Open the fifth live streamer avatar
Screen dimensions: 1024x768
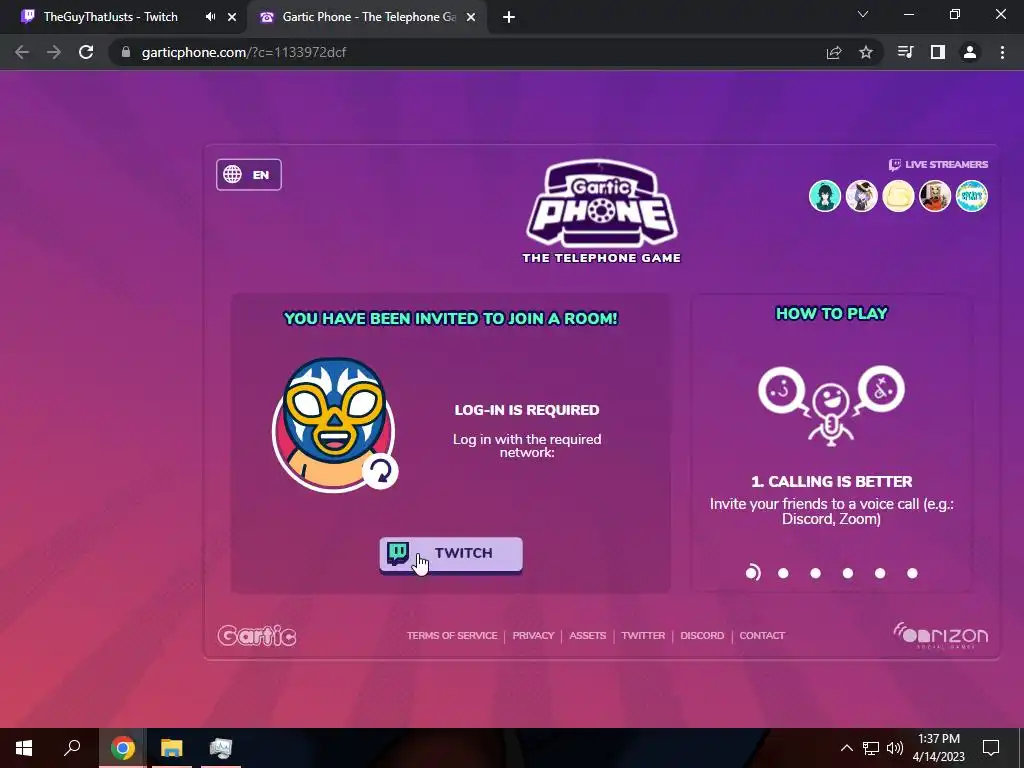(972, 196)
